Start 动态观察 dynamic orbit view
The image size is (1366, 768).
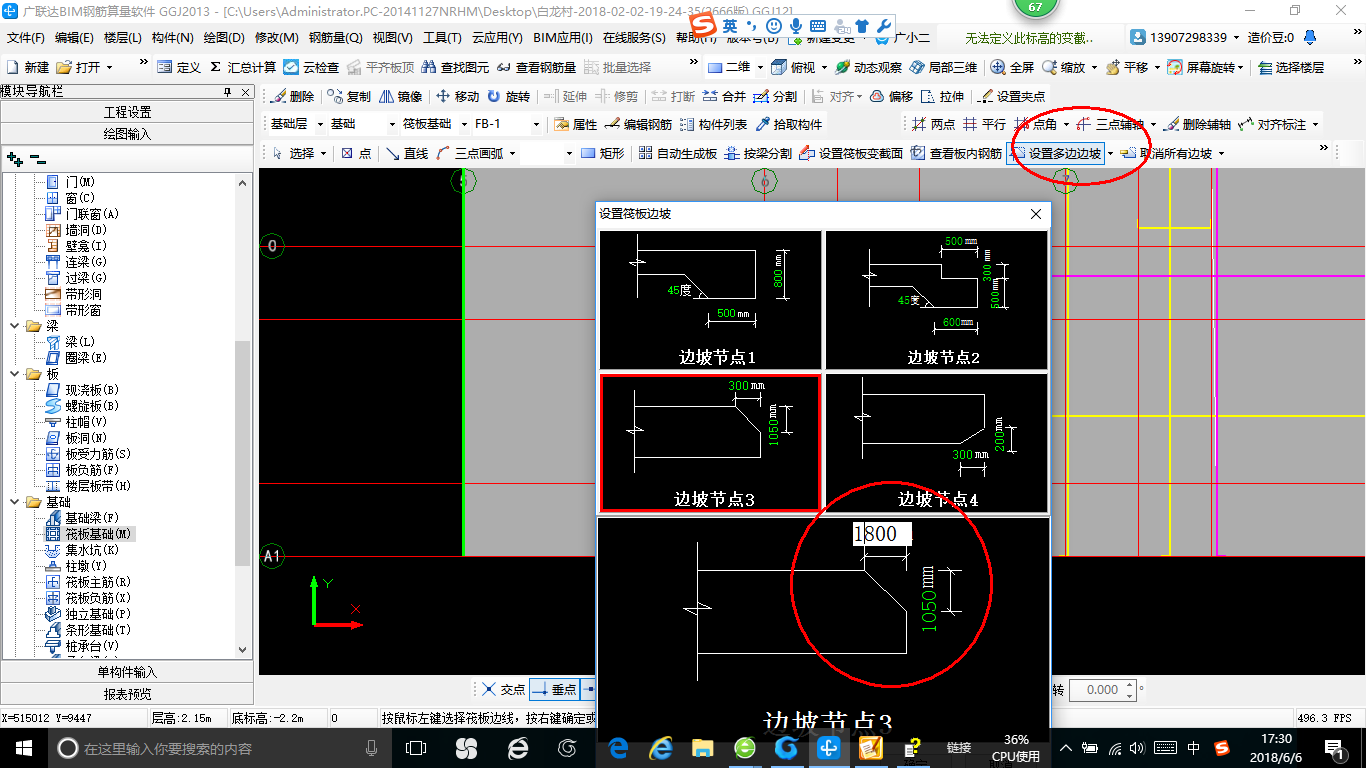click(x=868, y=67)
